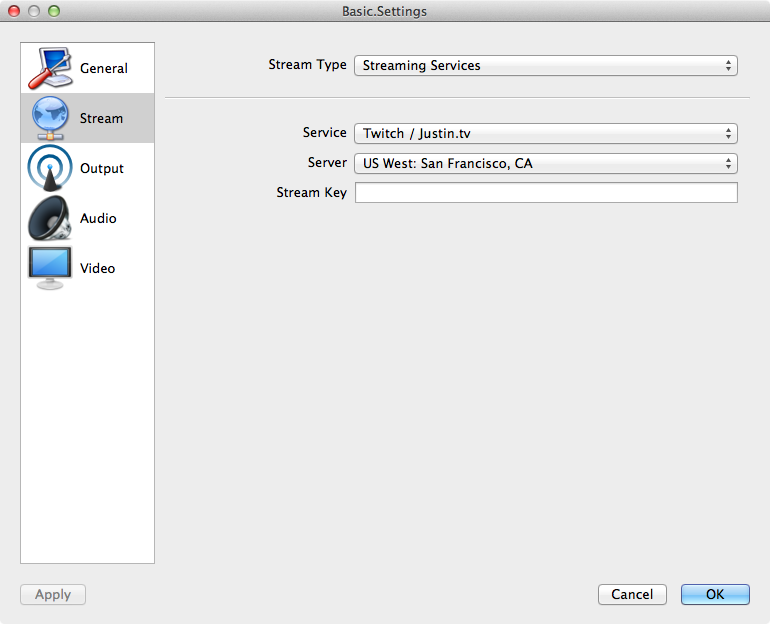
Task: Expand the Service dropdown showing Twitch
Action: 546,134
